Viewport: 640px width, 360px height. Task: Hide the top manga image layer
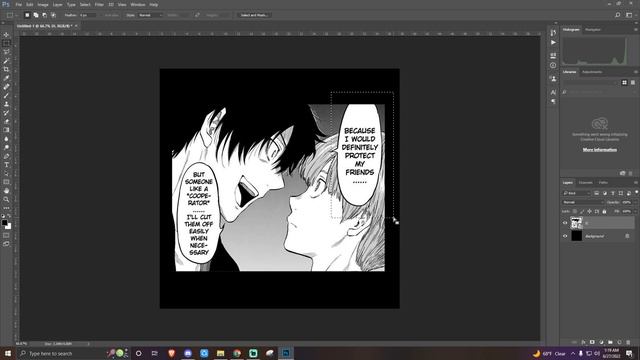point(565,223)
